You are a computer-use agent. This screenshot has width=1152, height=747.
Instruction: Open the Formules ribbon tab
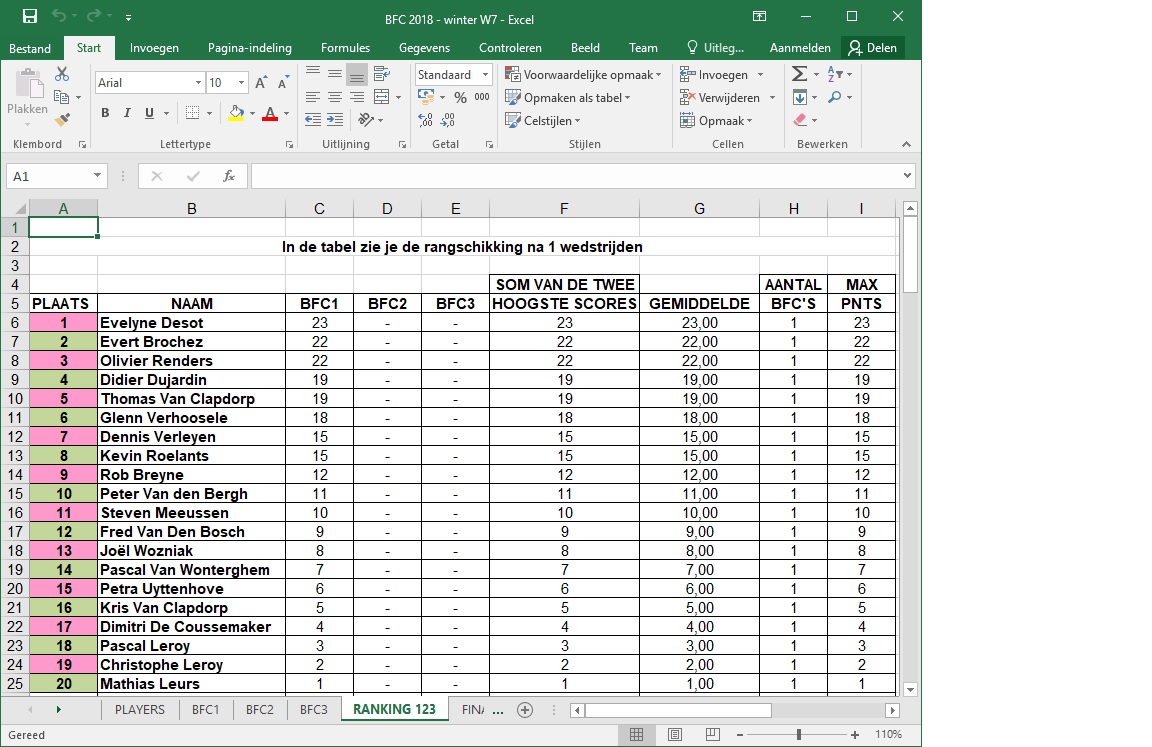coord(345,48)
